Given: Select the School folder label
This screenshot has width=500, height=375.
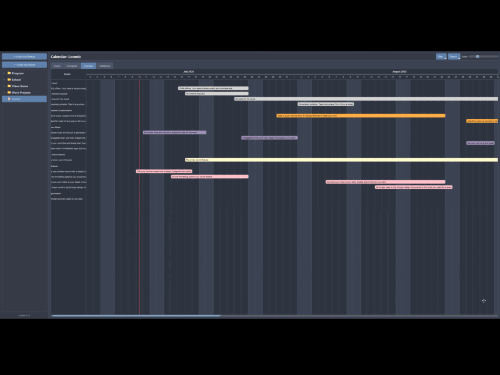Looking at the screenshot, I should [x=16, y=80].
